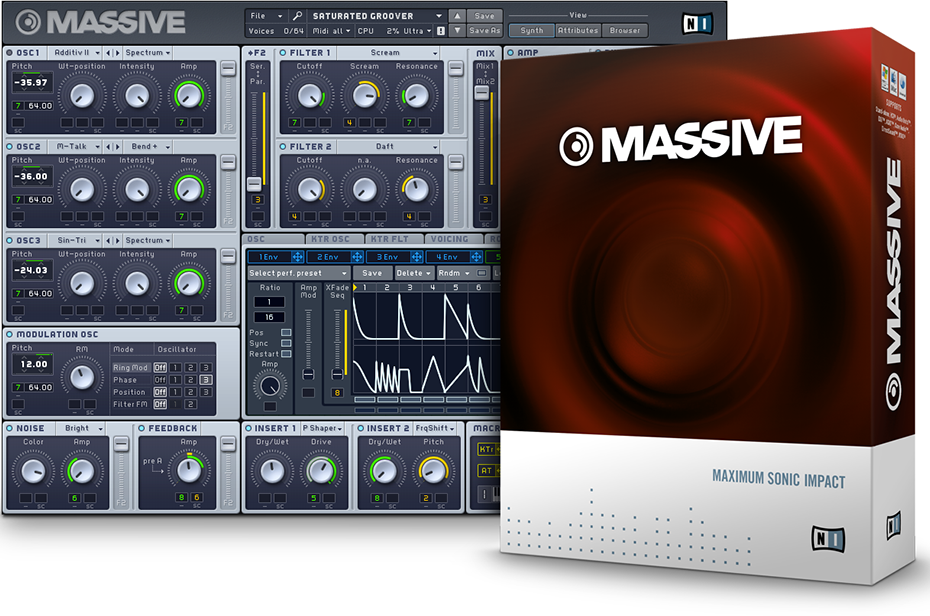930x616 pixels.
Task: Switch to the Attributes view
Action: 578,30
